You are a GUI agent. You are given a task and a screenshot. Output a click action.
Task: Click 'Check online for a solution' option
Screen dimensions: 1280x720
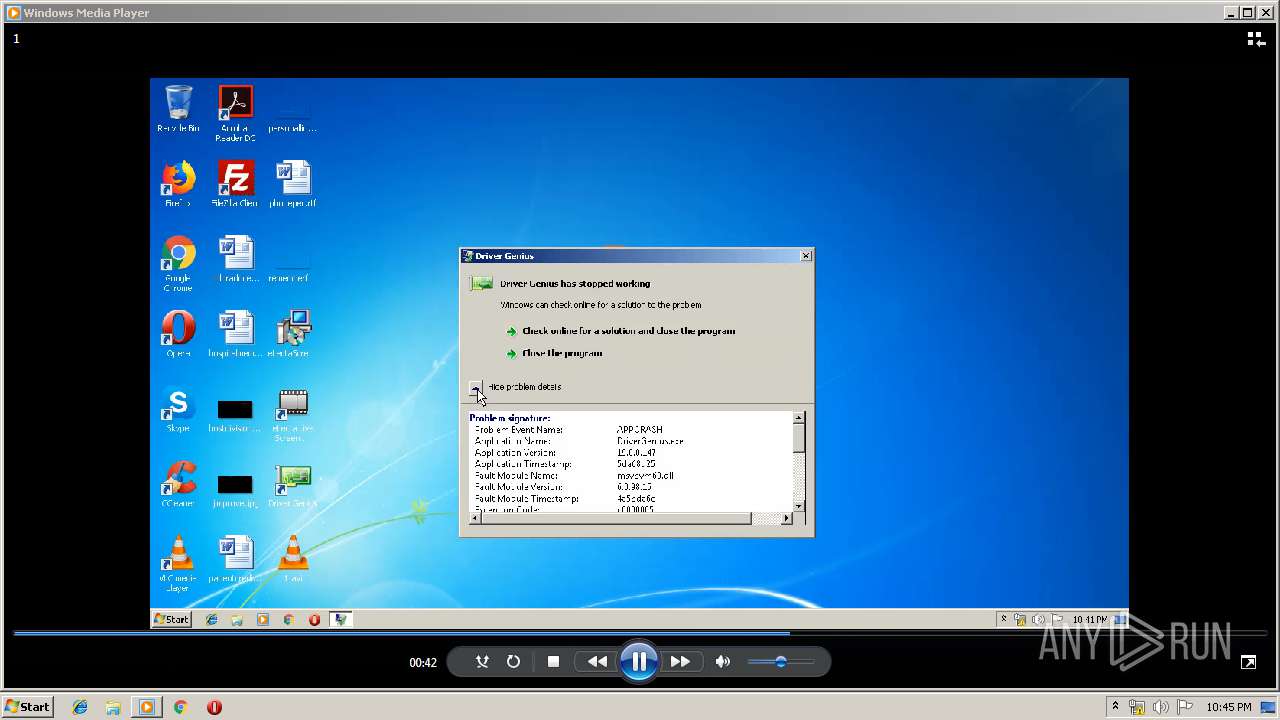click(628, 331)
